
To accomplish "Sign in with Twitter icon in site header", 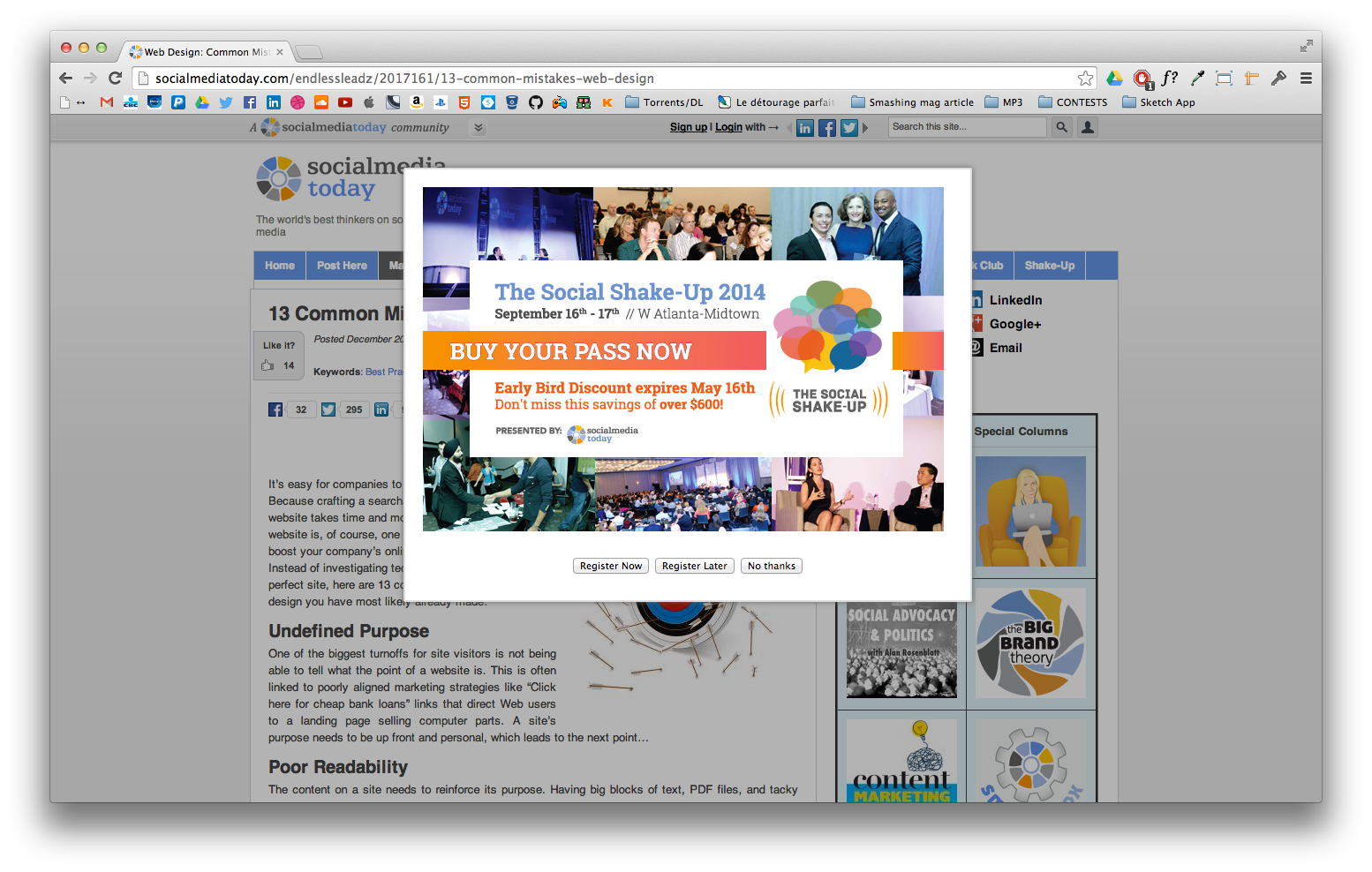I will [849, 128].
